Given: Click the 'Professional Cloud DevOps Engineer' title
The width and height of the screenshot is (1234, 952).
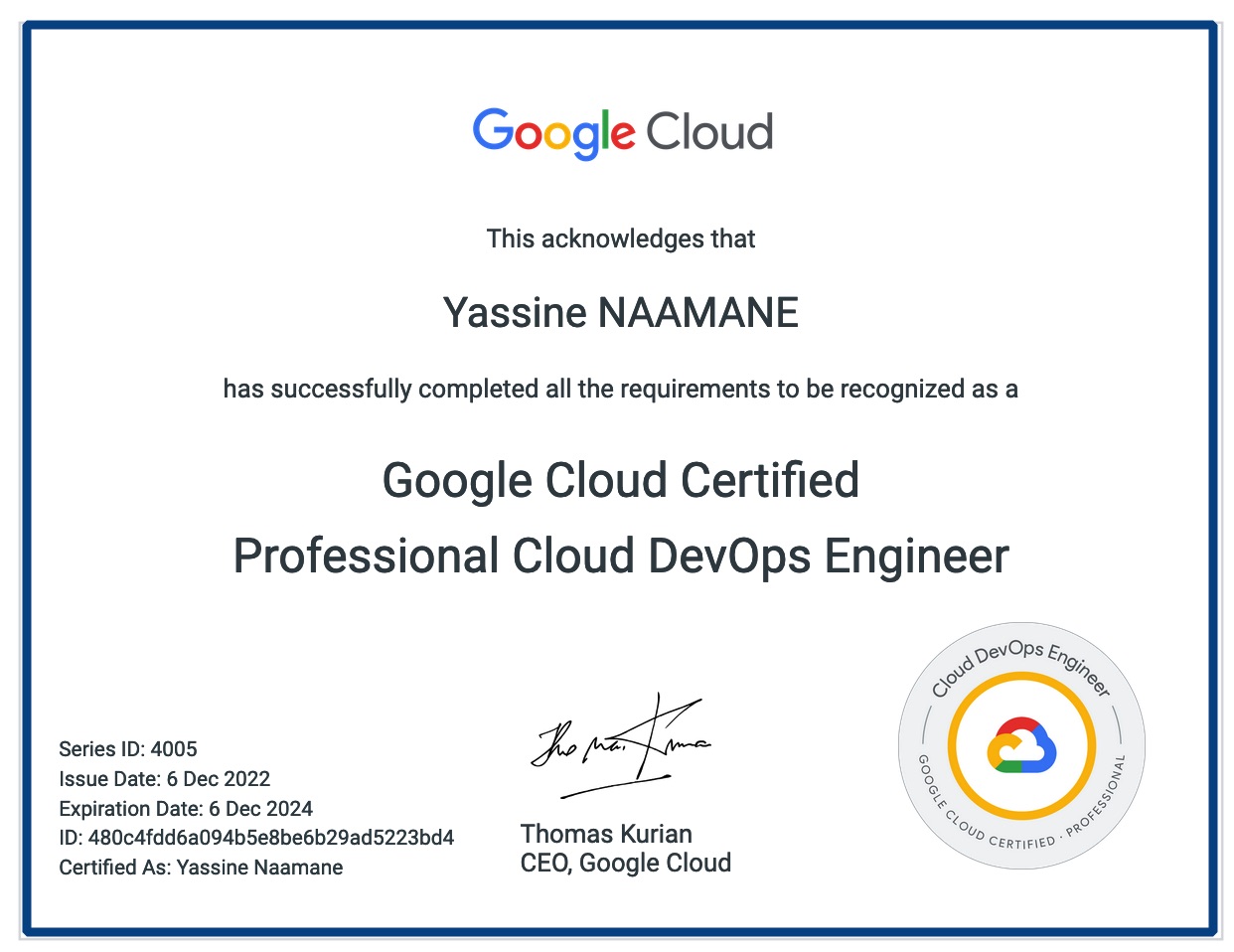Looking at the screenshot, I should click(x=620, y=556).
